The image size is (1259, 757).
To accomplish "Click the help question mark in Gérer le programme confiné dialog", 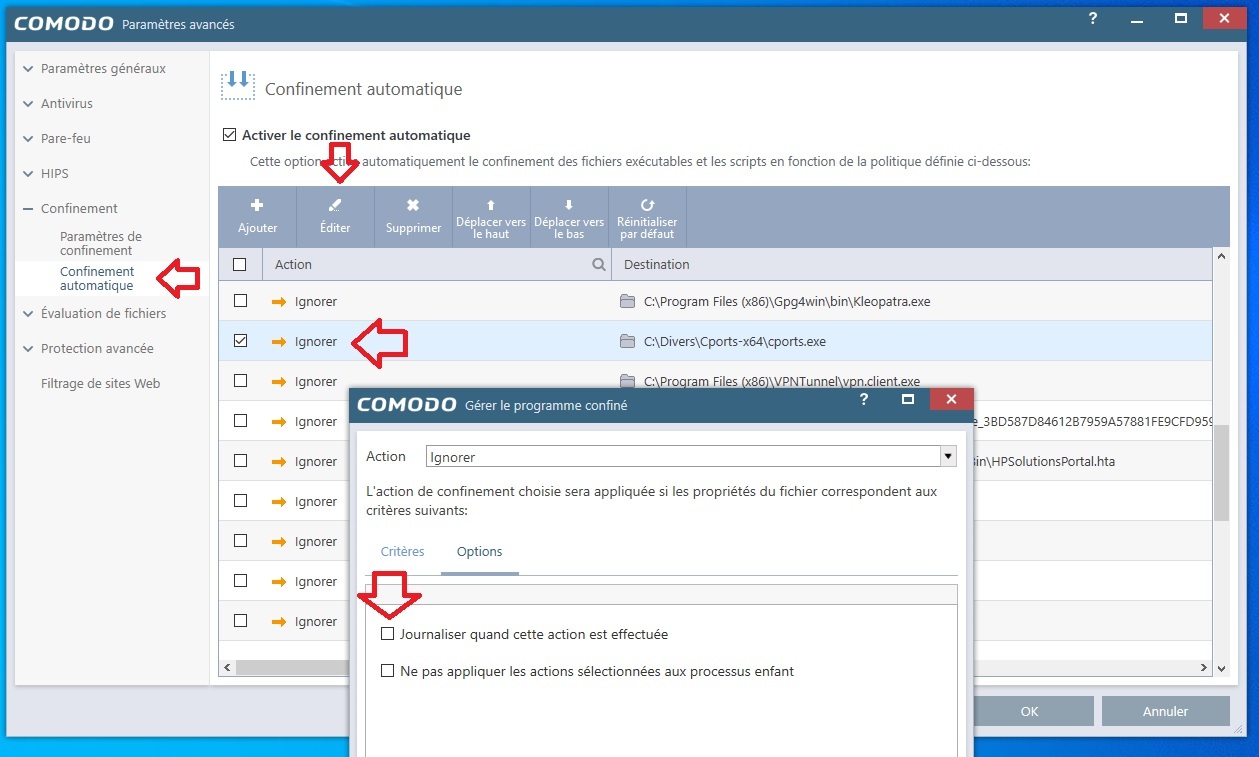I will point(864,399).
